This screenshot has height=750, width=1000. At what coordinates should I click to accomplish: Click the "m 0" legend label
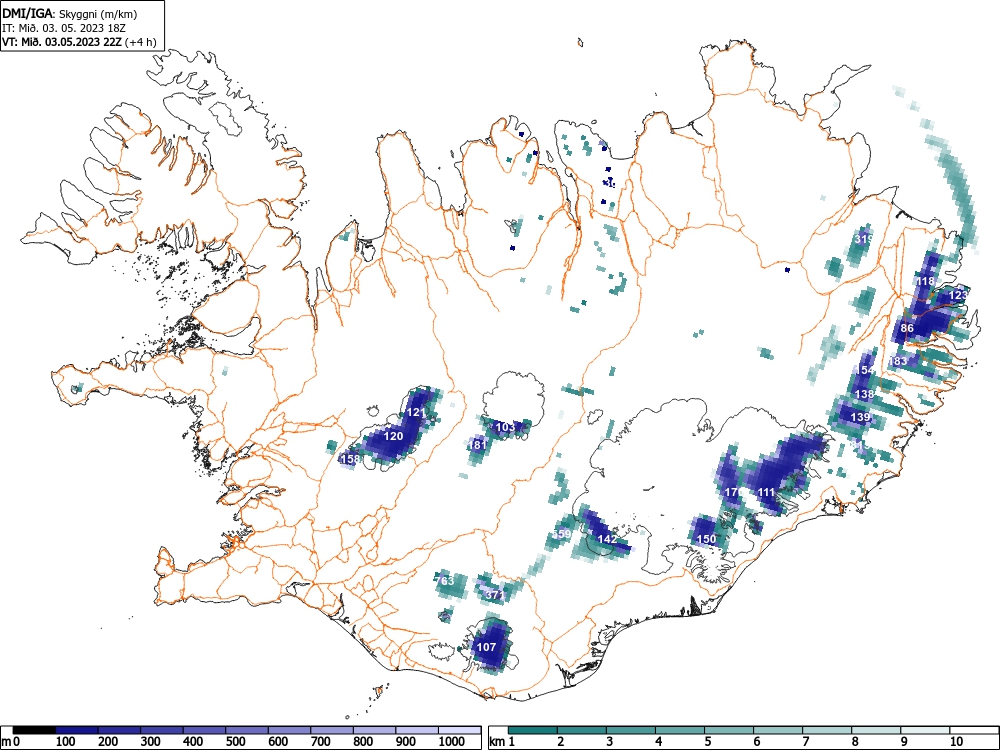tap(11, 742)
